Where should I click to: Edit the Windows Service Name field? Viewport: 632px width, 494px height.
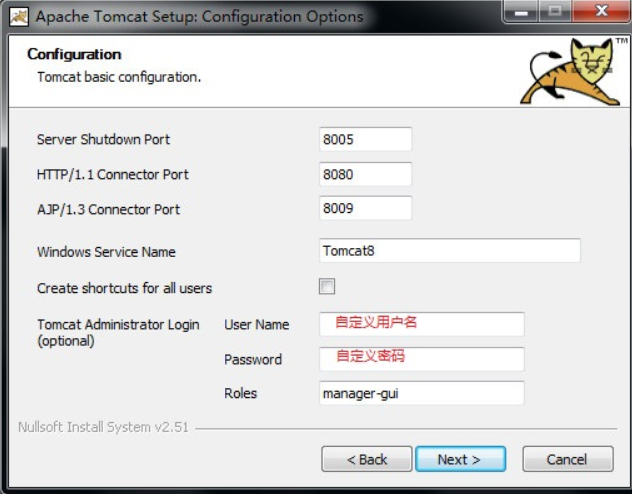[449, 251]
